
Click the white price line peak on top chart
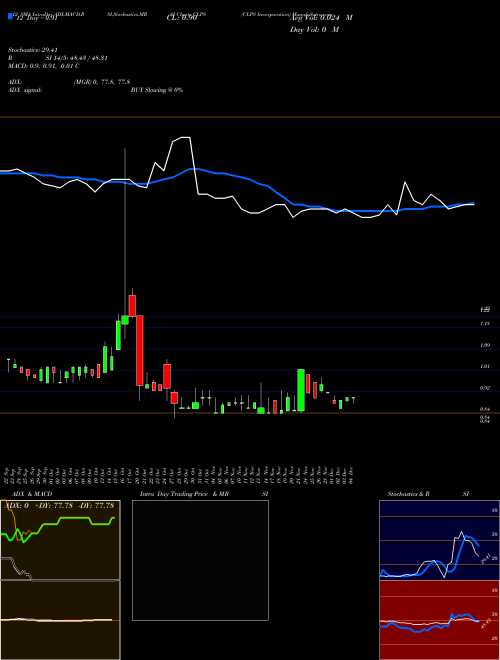click(185, 138)
